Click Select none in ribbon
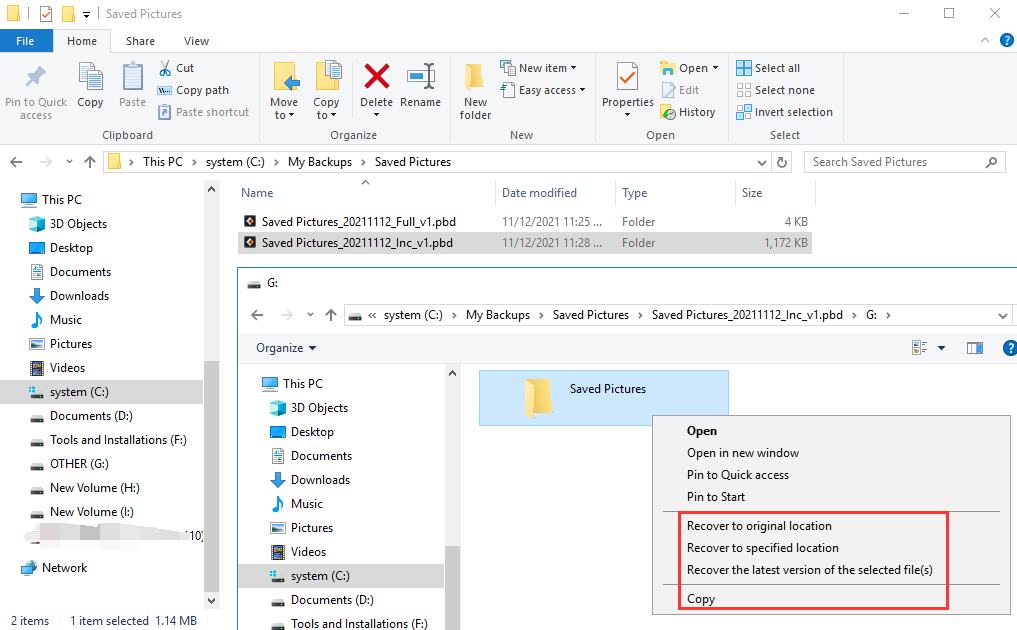 (776, 90)
